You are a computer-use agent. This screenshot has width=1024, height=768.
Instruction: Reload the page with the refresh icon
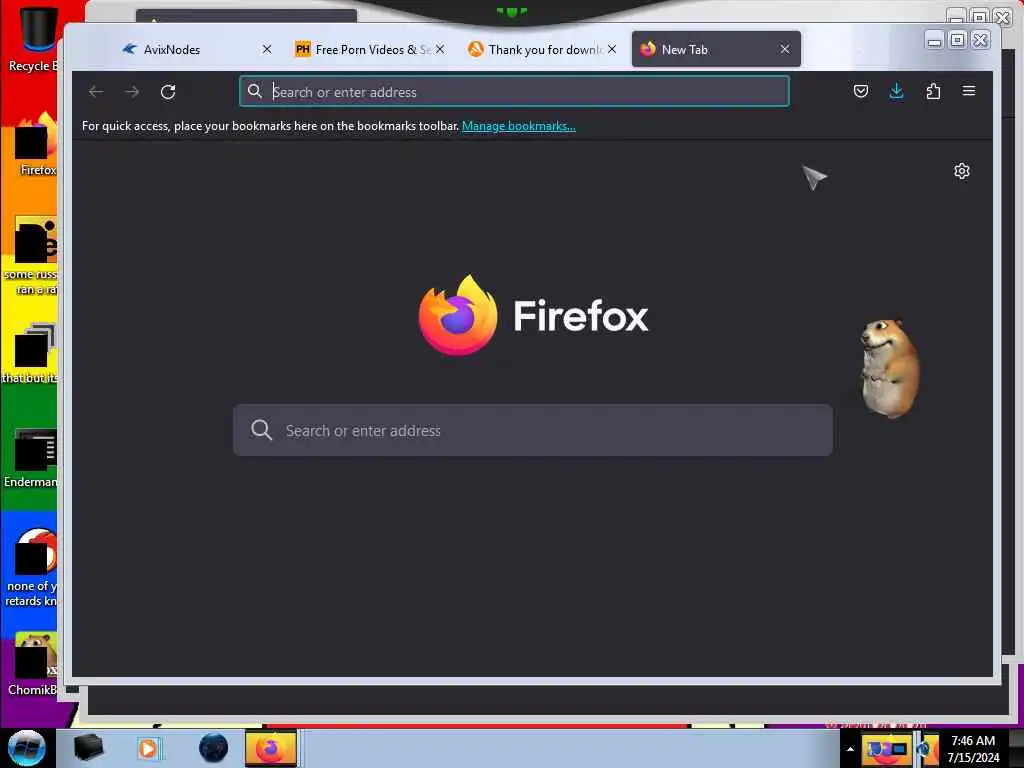pos(168,92)
